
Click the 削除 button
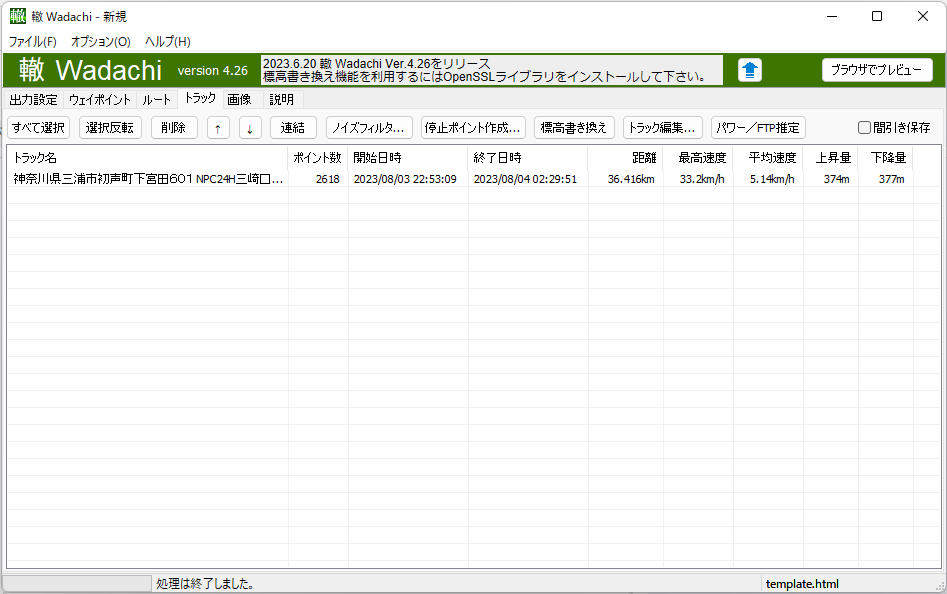tap(174, 128)
